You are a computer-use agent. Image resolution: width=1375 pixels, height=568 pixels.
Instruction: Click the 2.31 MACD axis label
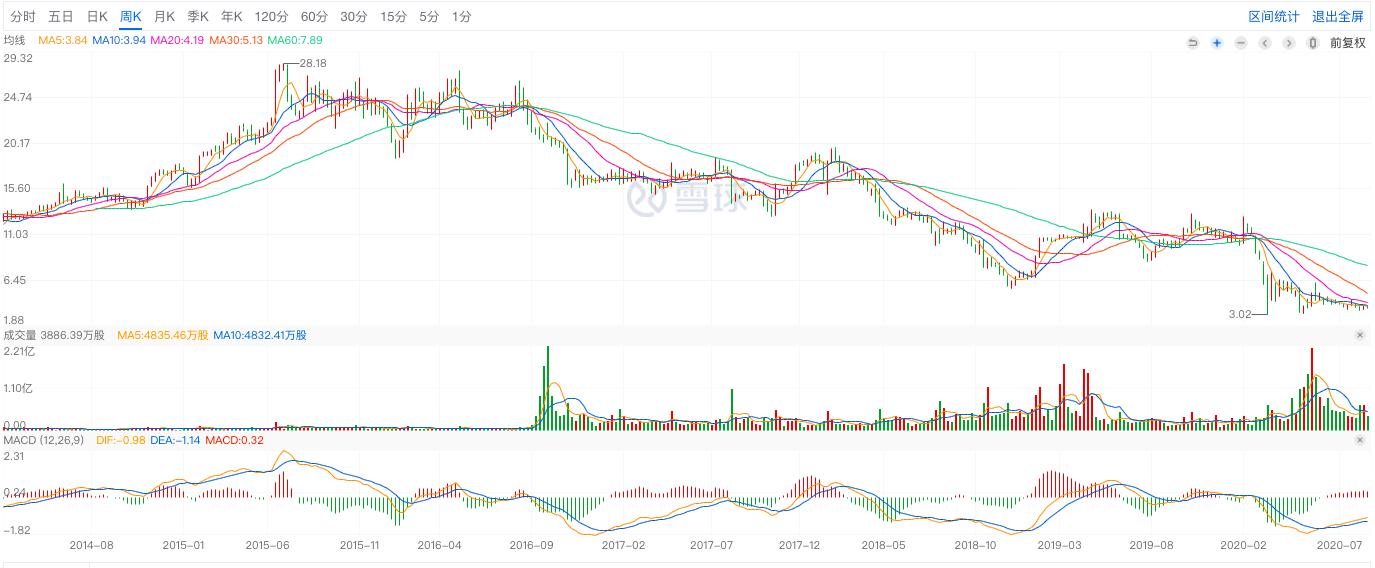tap(15, 456)
